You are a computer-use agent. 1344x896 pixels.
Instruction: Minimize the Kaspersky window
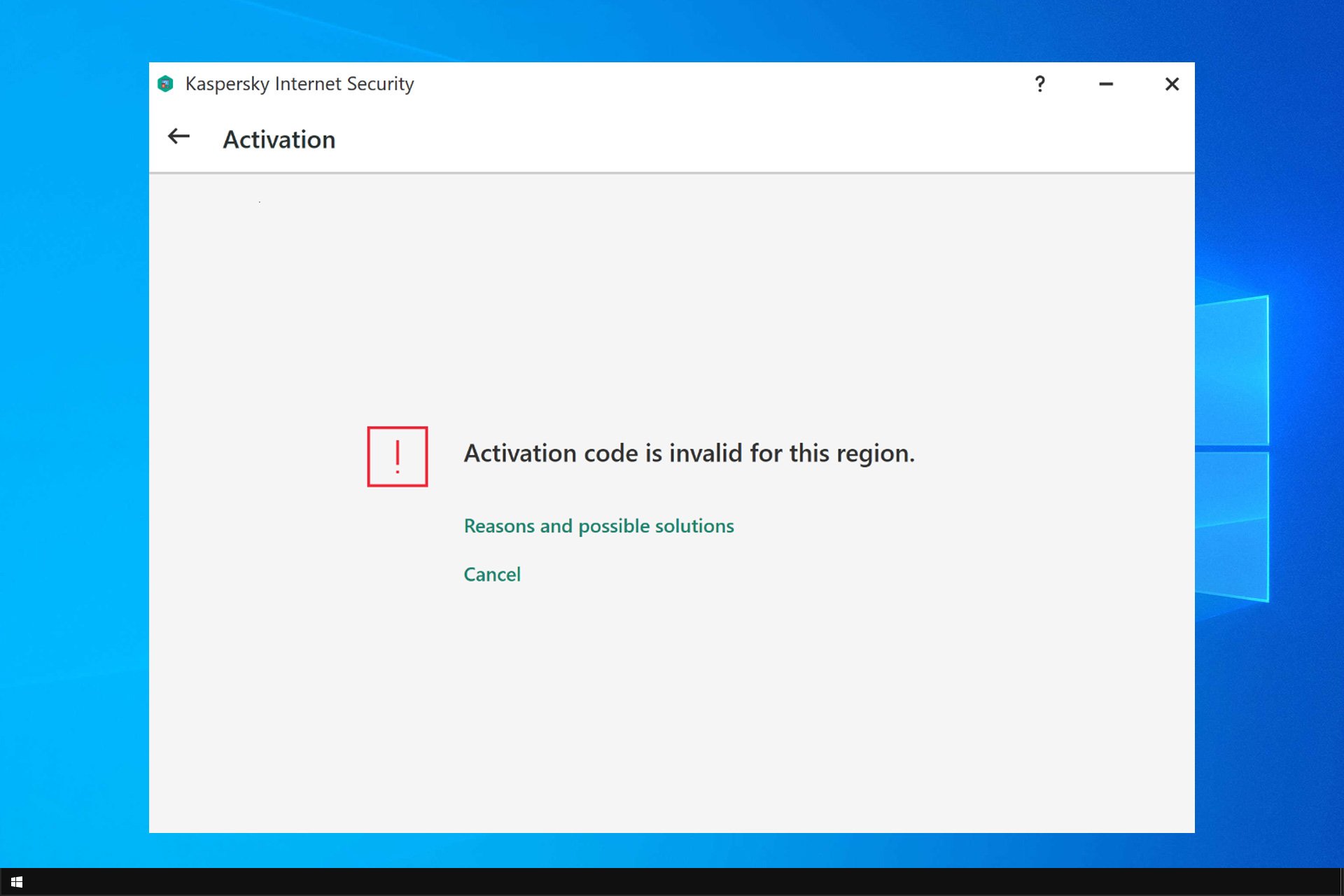click(x=1106, y=84)
